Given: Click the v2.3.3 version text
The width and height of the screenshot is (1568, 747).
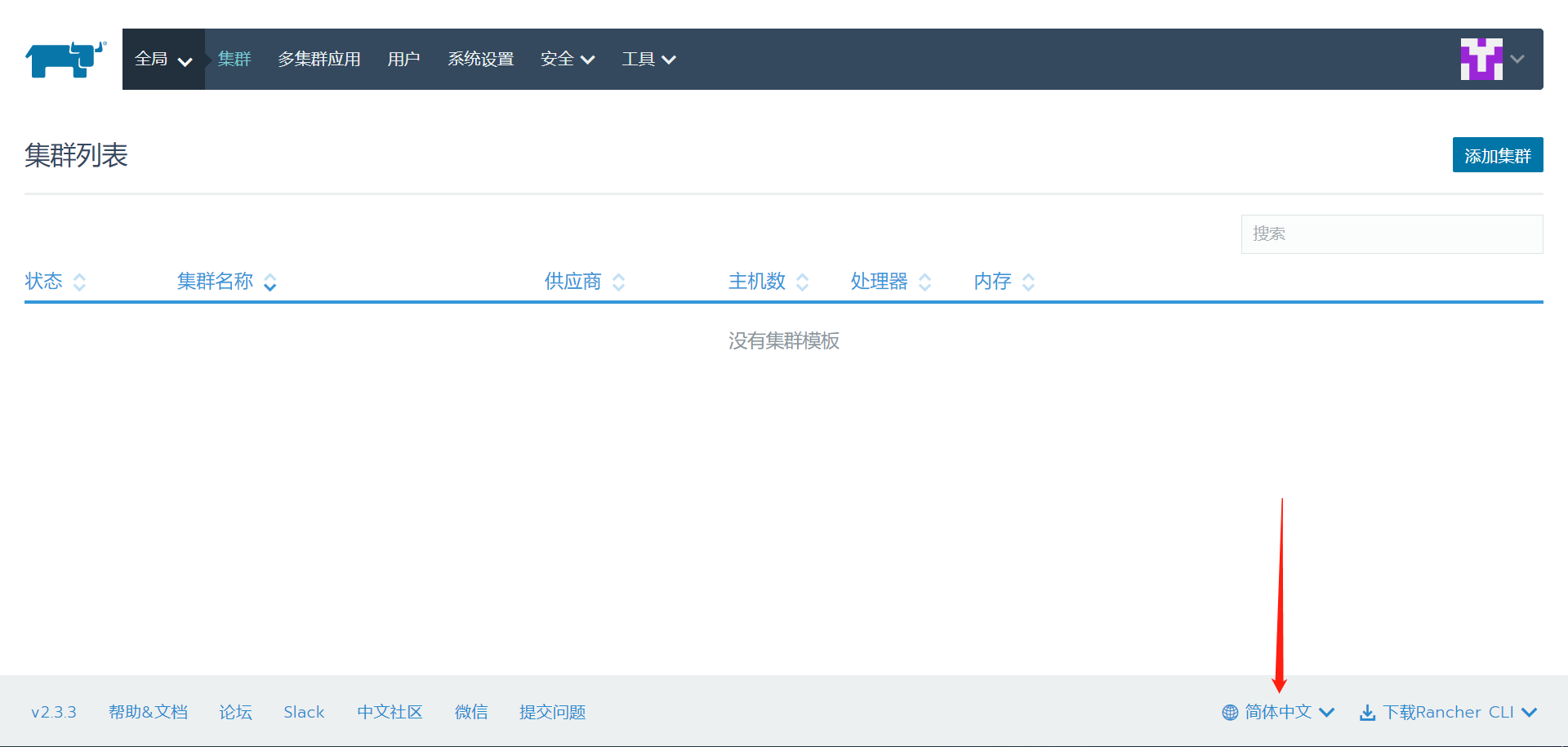Looking at the screenshot, I should point(54,712).
